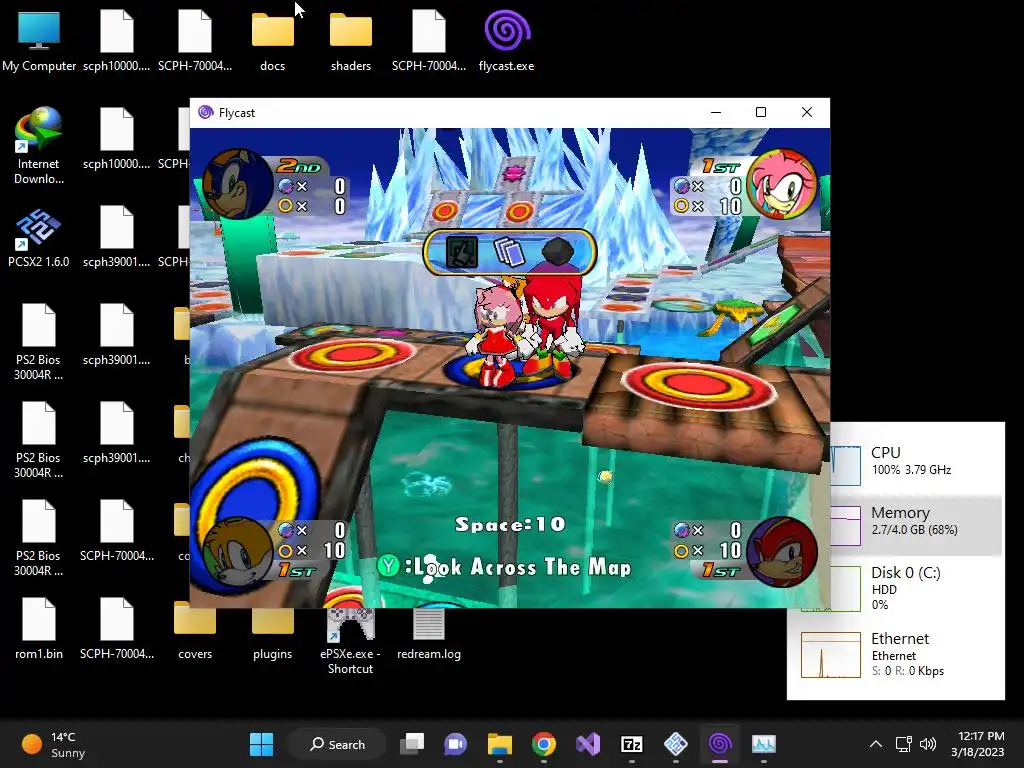Click Tails' player portrait in game

tap(237, 552)
